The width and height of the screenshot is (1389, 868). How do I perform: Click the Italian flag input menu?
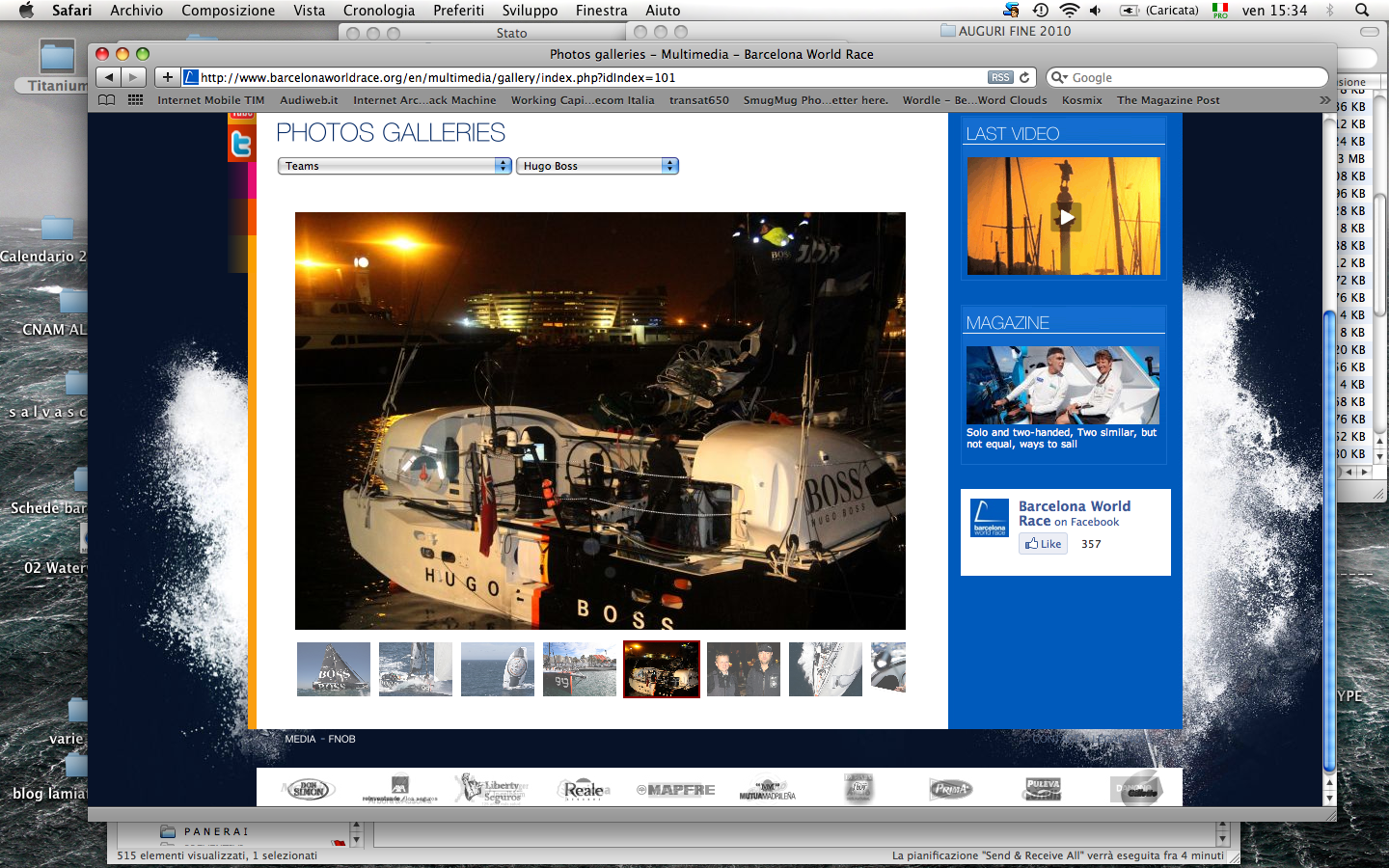tap(1220, 11)
